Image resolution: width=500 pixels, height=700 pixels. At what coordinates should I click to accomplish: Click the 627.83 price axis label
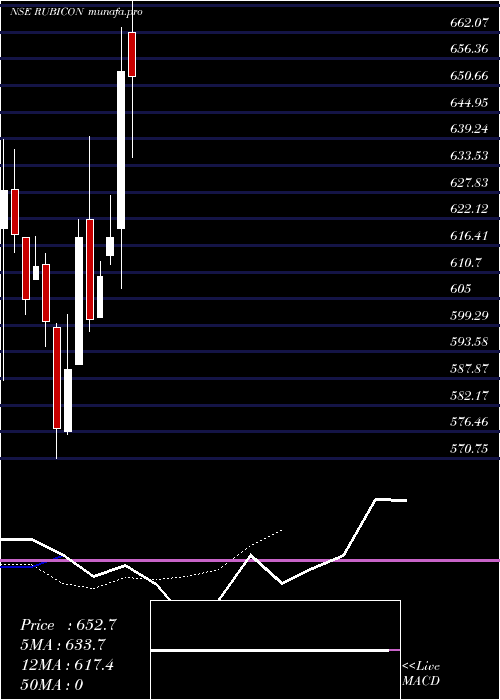pos(469,183)
